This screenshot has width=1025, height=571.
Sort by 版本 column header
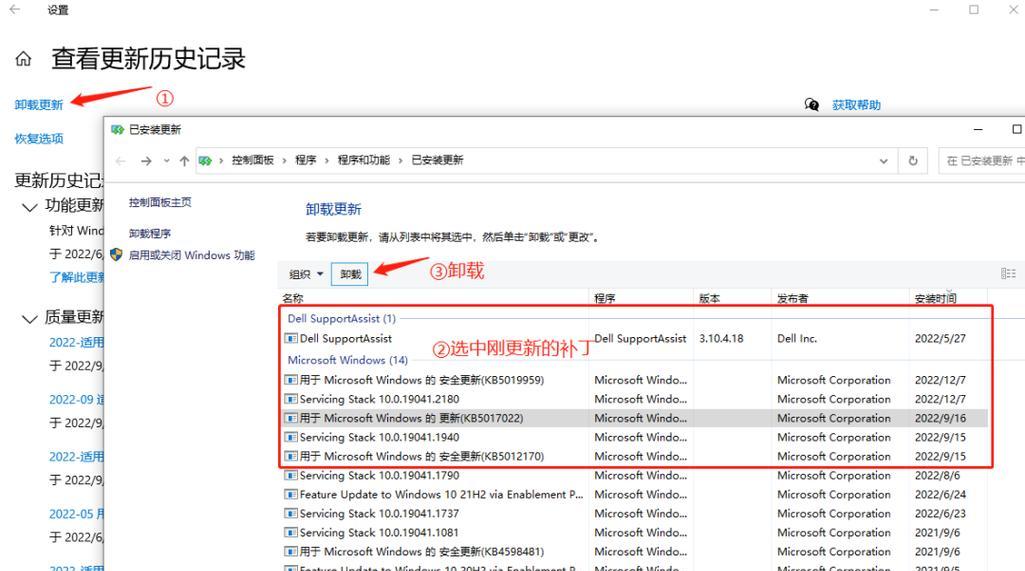[x=709, y=298]
